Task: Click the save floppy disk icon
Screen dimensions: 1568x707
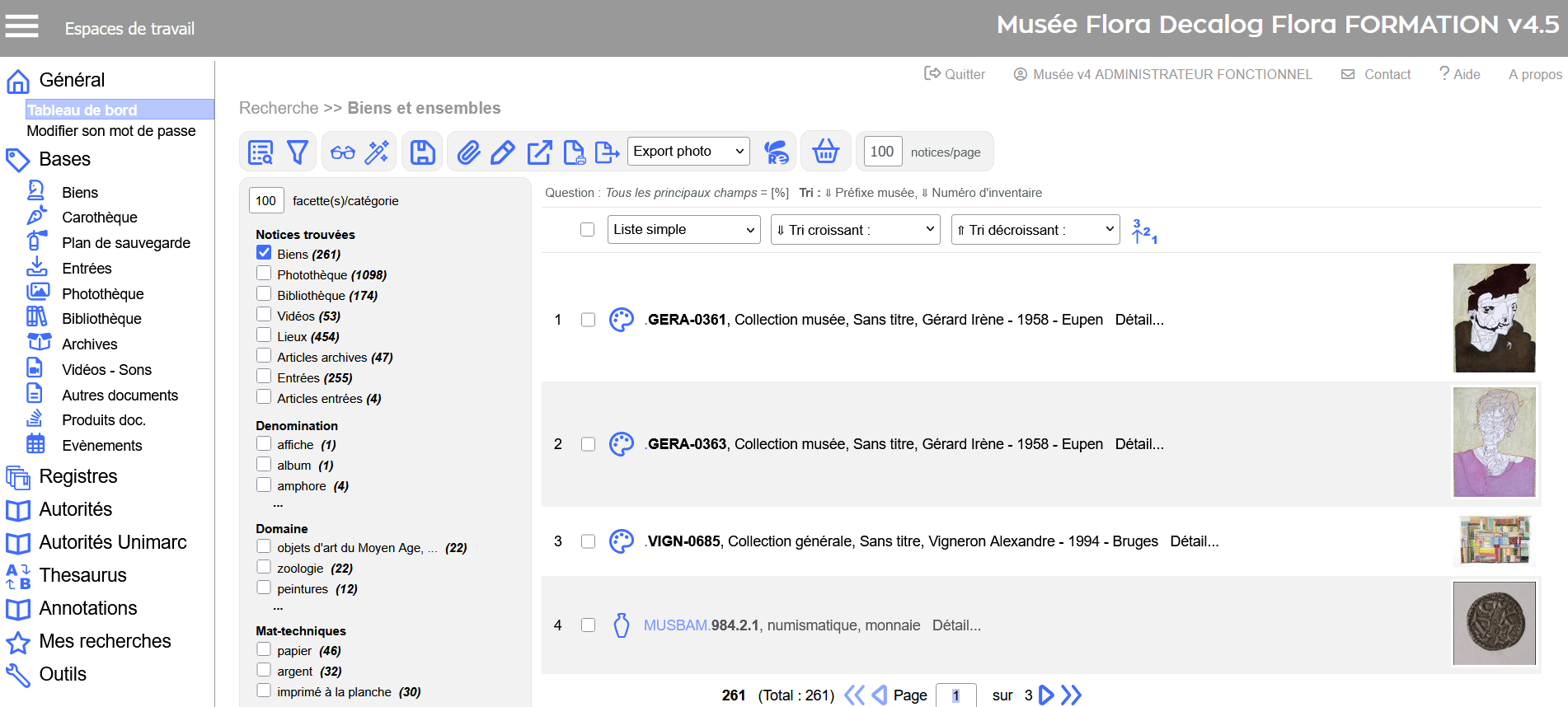Action: (x=423, y=152)
